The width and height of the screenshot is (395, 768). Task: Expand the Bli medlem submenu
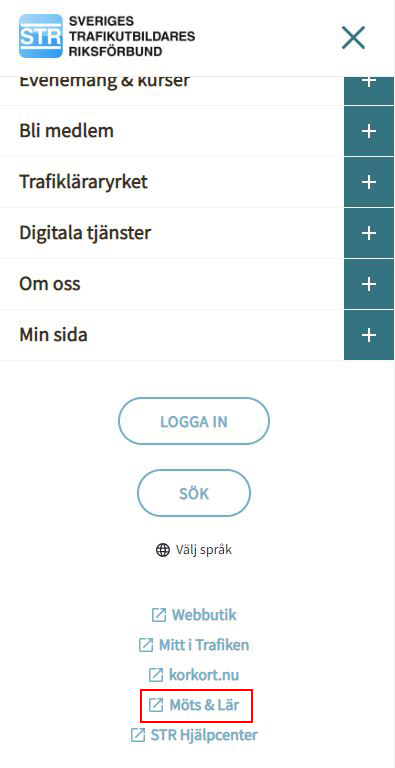point(369,131)
